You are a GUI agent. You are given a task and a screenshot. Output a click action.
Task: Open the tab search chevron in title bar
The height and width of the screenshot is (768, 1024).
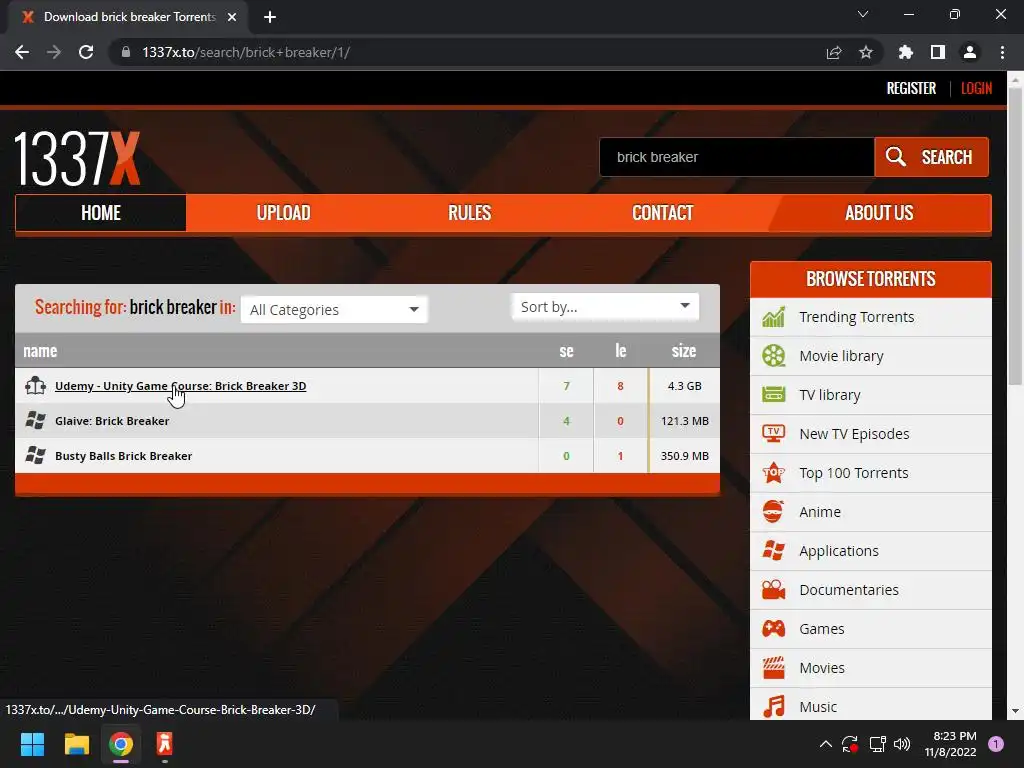click(863, 14)
